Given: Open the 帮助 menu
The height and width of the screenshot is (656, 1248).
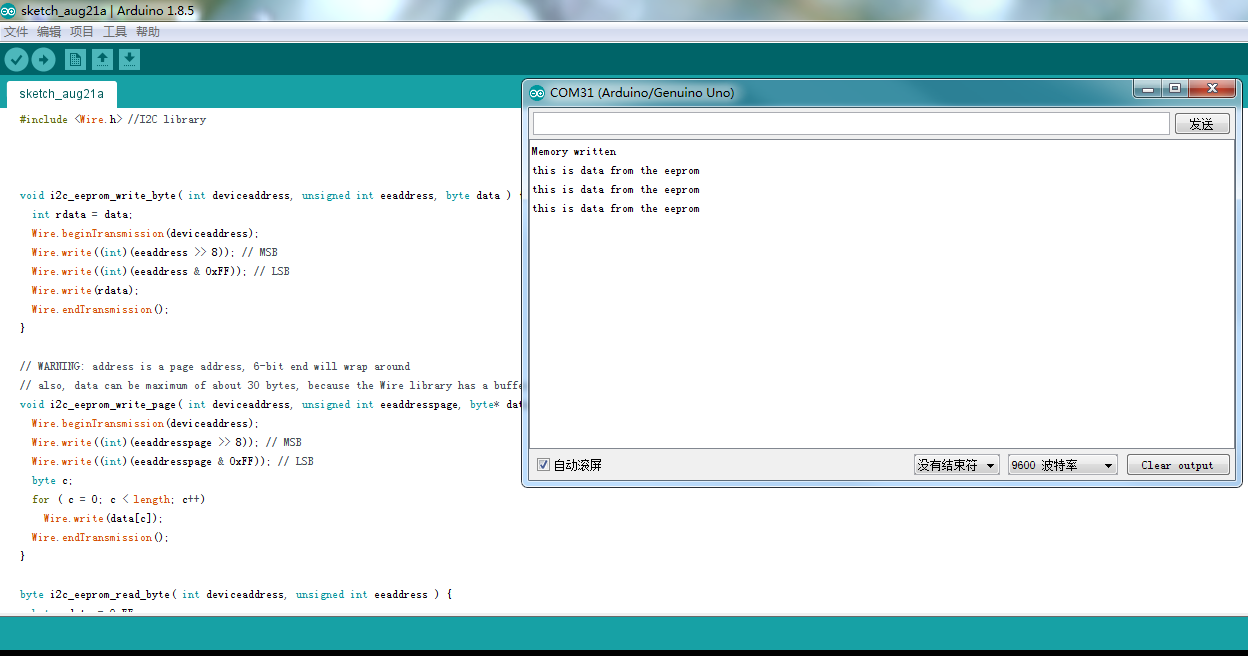Looking at the screenshot, I should pos(147,31).
